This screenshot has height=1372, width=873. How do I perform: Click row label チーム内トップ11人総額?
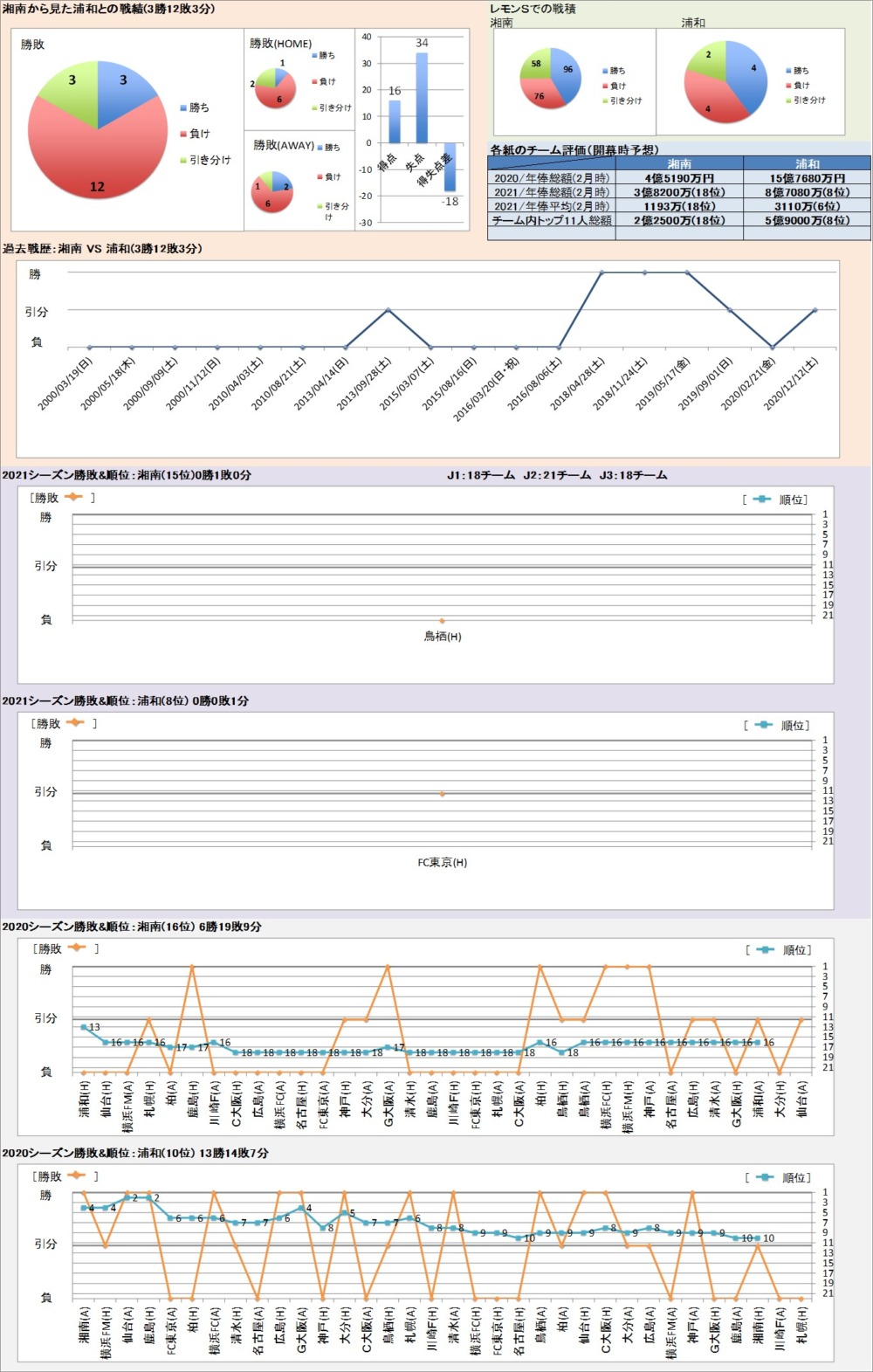click(552, 220)
